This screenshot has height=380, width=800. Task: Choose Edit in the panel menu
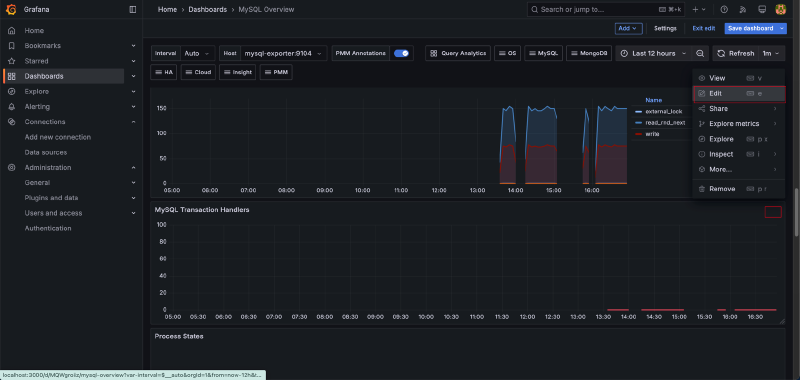[738, 93]
